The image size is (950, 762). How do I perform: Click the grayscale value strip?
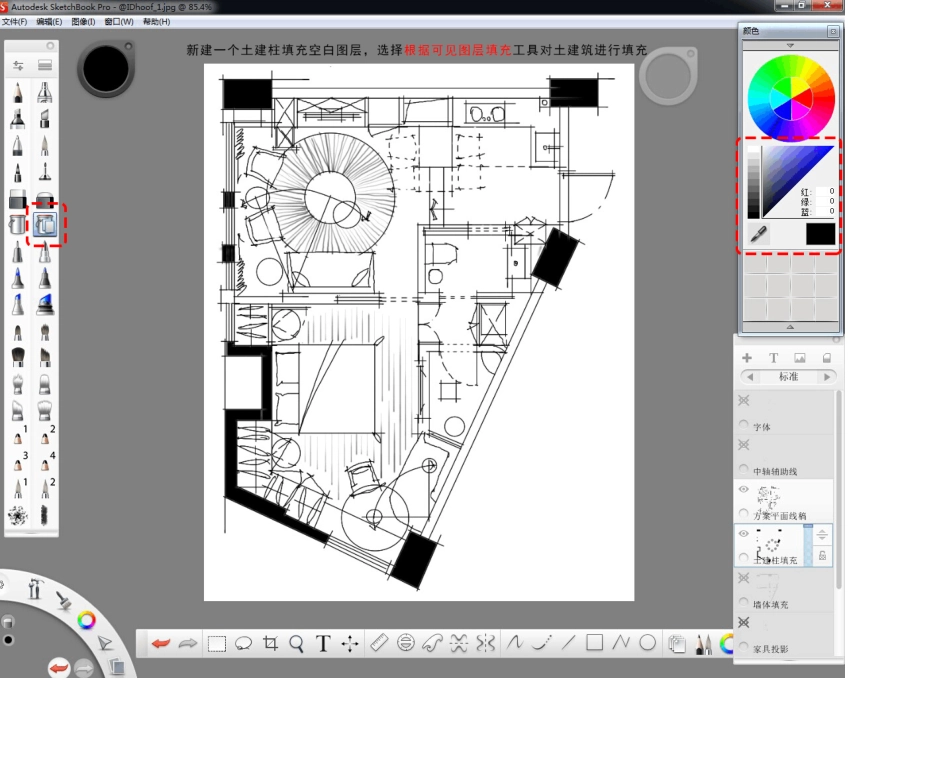(x=753, y=182)
